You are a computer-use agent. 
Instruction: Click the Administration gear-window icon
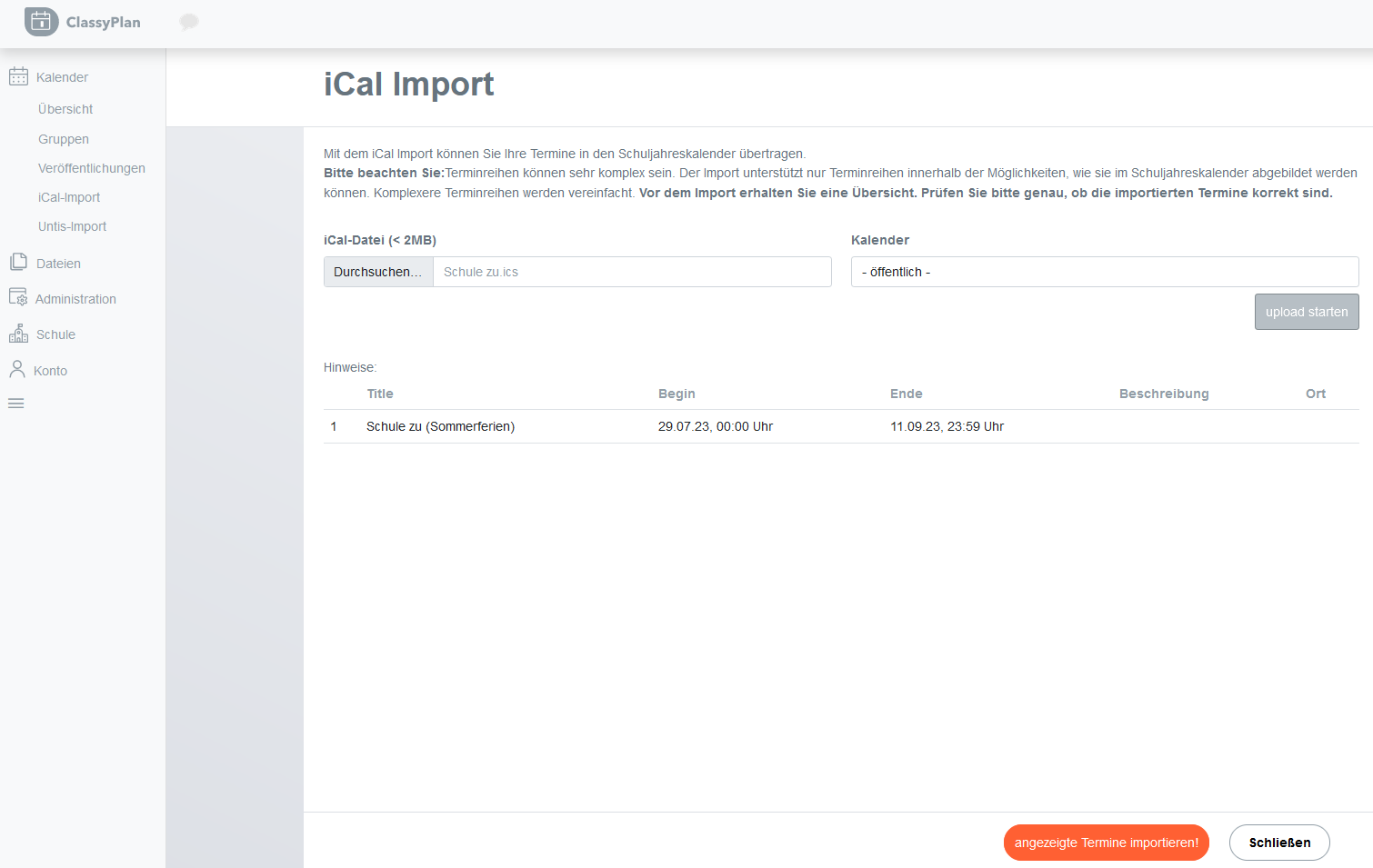(18, 297)
